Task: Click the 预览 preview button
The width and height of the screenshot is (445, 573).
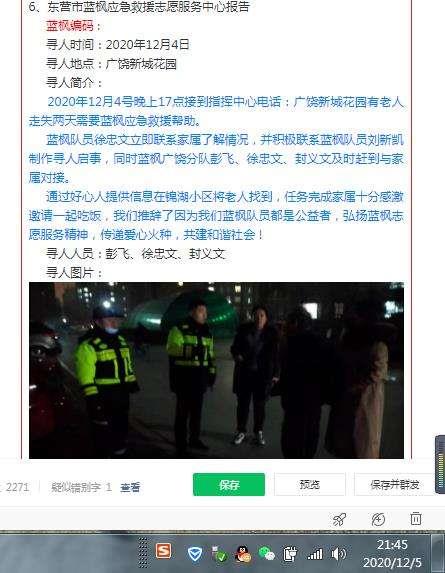Action: point(309,484)
